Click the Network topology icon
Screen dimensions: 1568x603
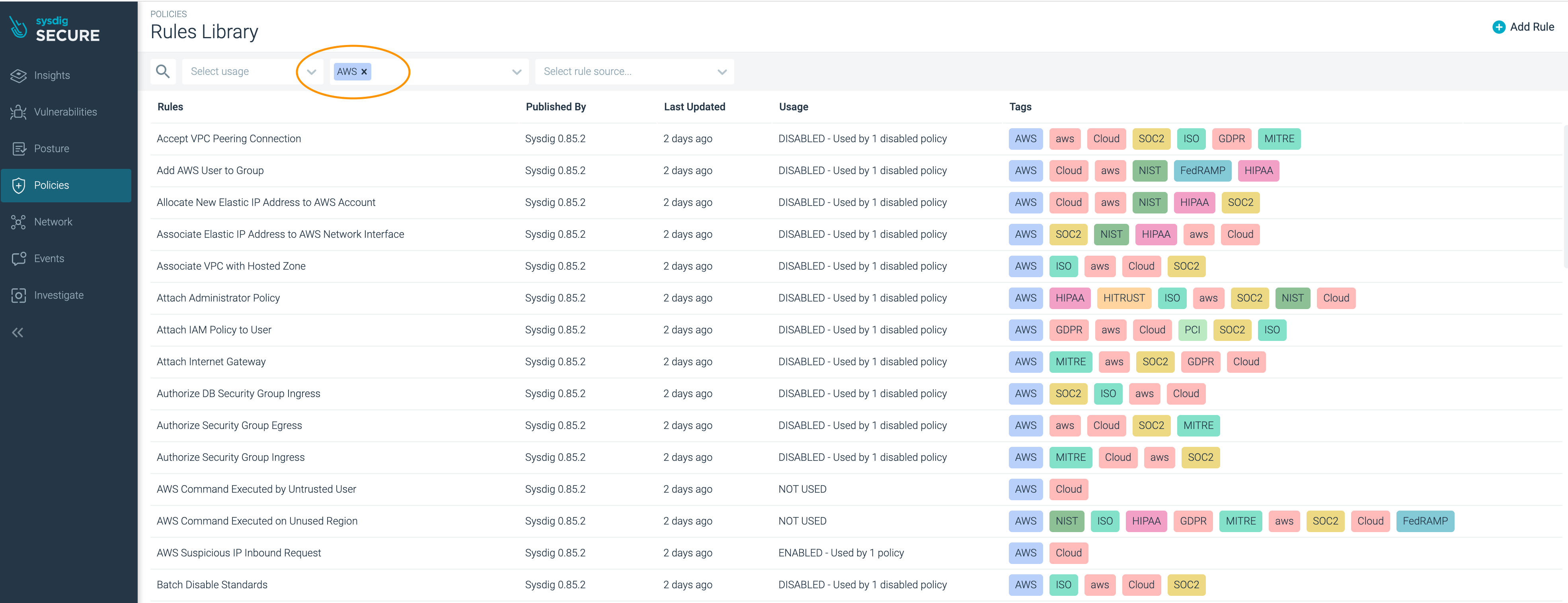18,222
